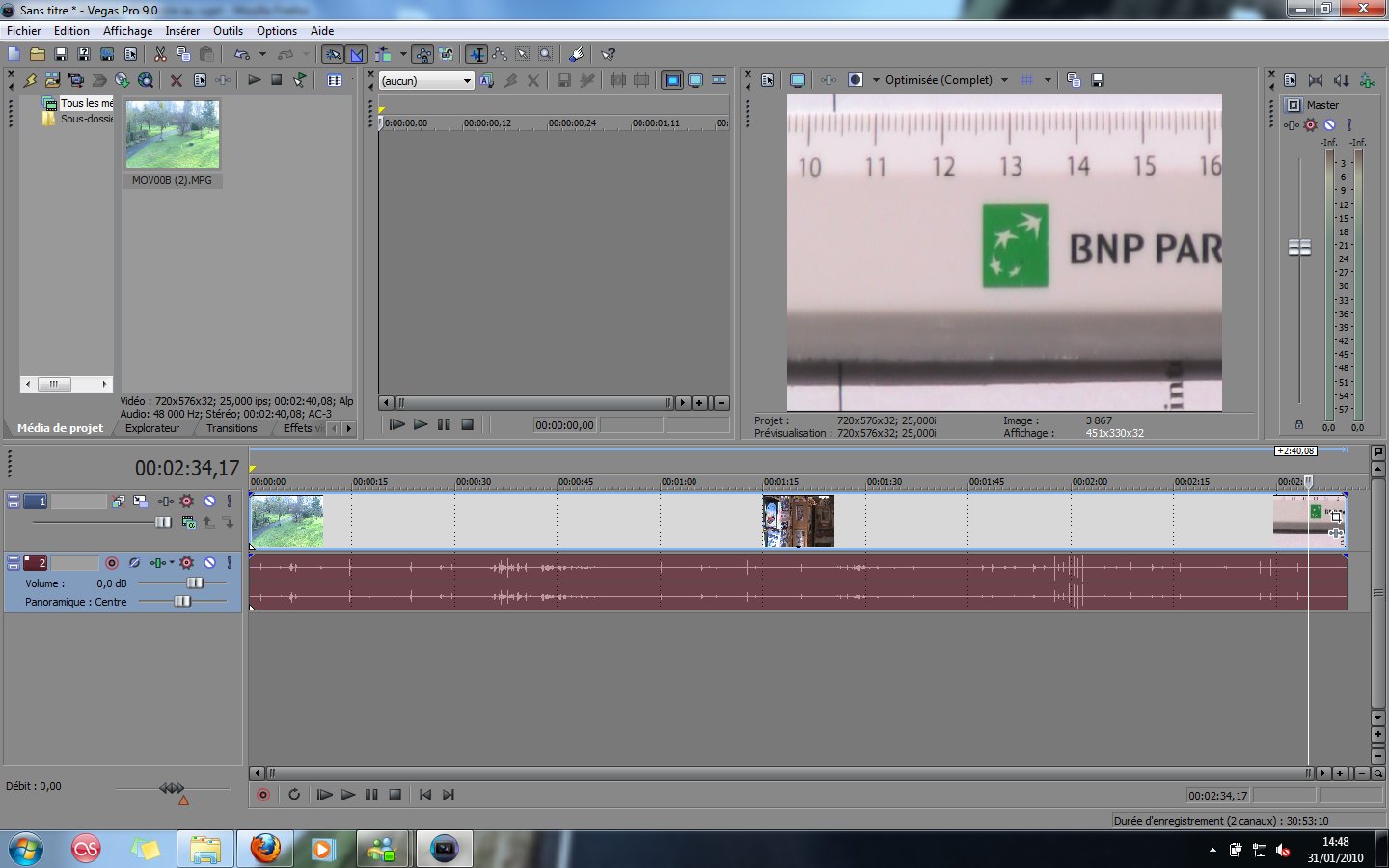
Task: Minimize video track 1 height
Action: point(14,498)
